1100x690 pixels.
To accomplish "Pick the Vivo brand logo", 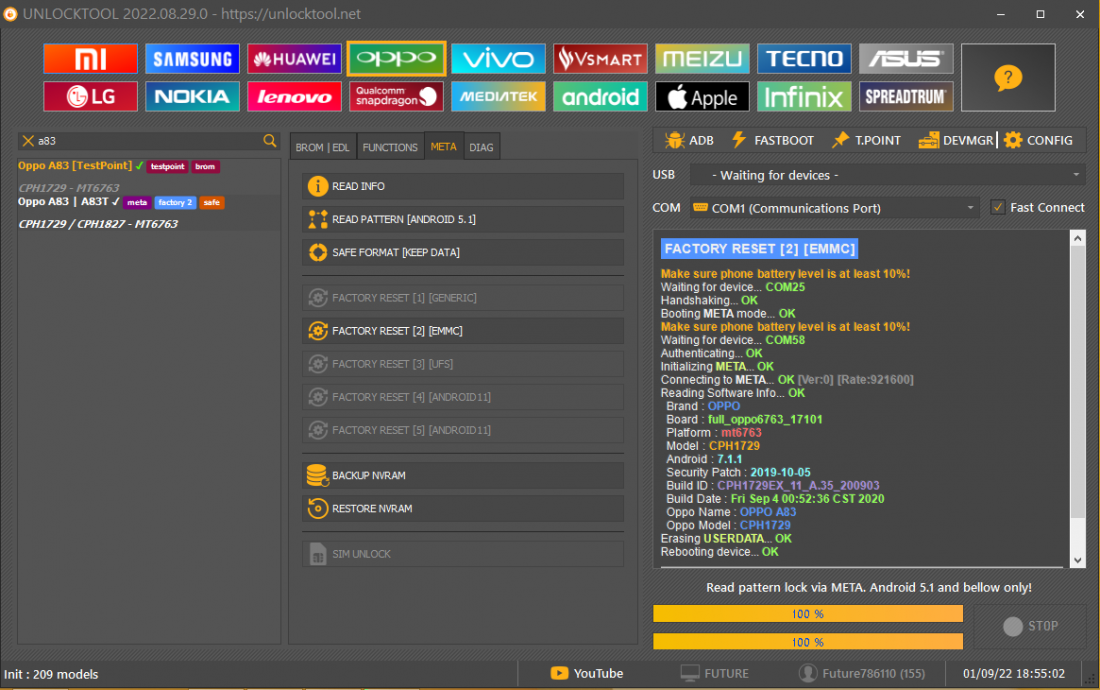I will (498, 59).
